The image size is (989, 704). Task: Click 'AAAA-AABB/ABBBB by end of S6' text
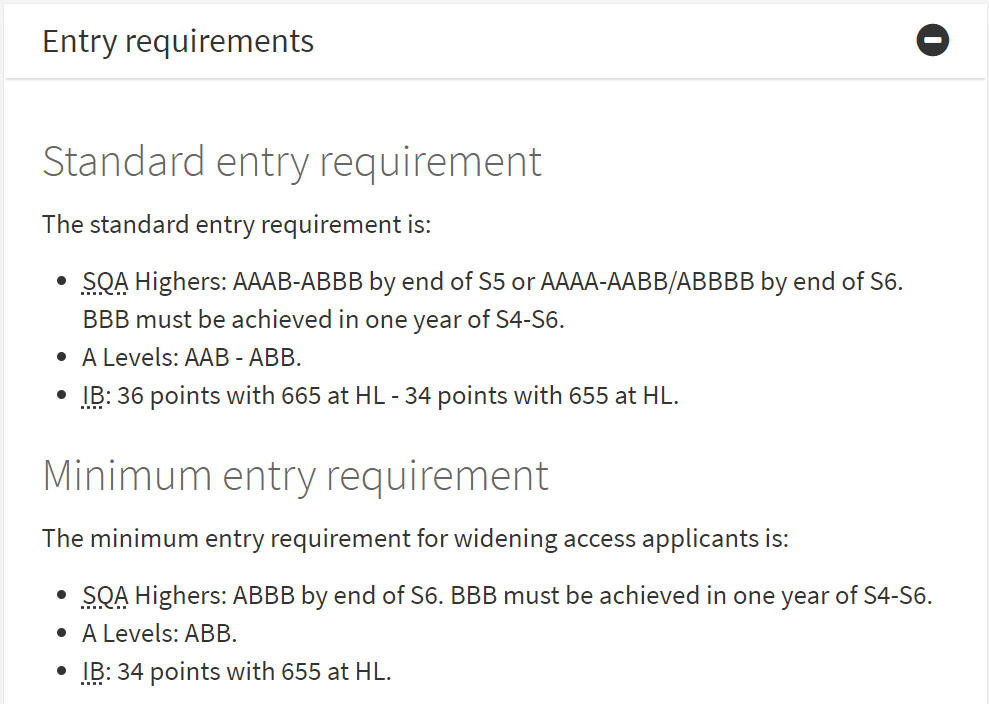pos(720,281)
